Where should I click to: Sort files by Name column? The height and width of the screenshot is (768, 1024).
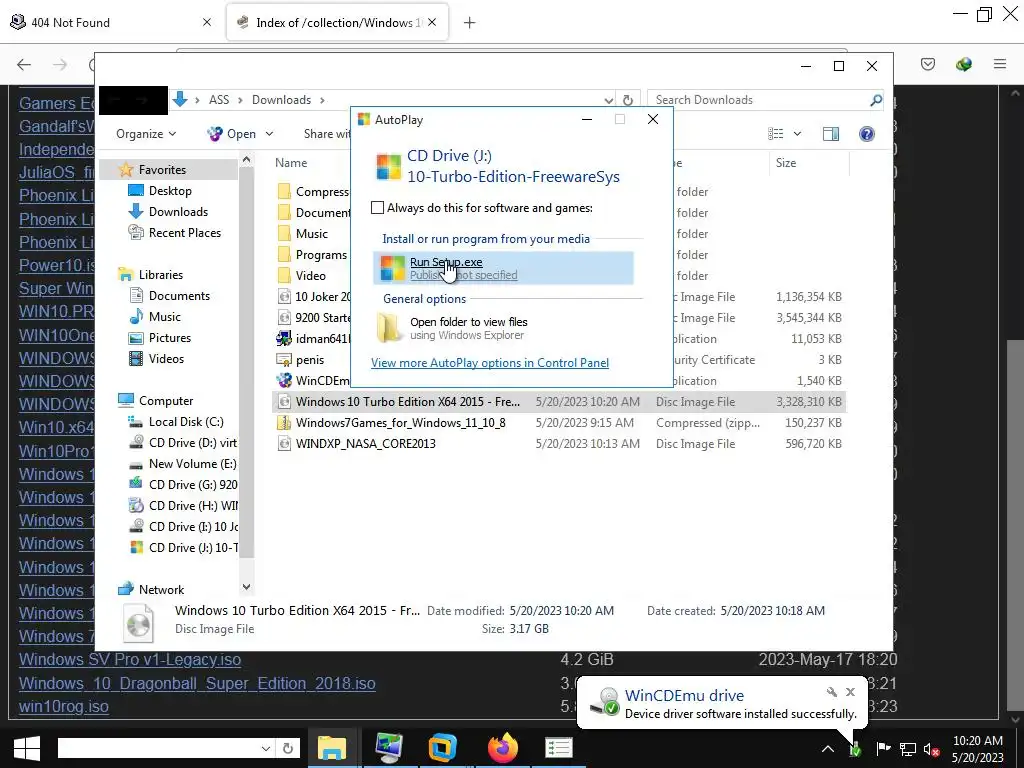[291, 163]
